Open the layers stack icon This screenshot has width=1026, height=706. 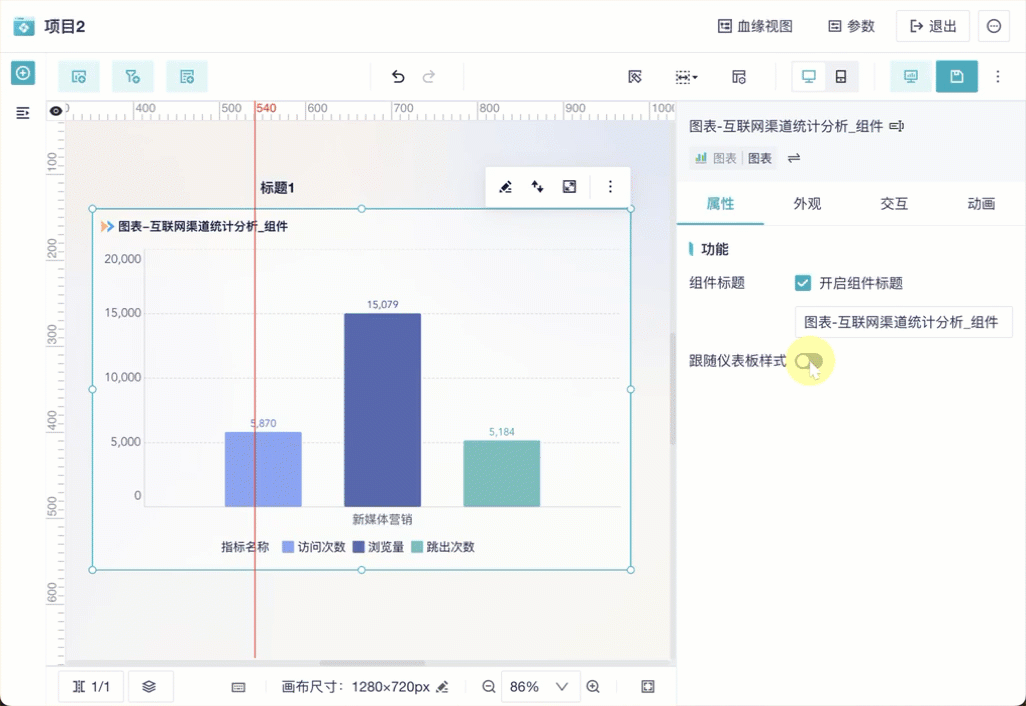pos(149,686)
